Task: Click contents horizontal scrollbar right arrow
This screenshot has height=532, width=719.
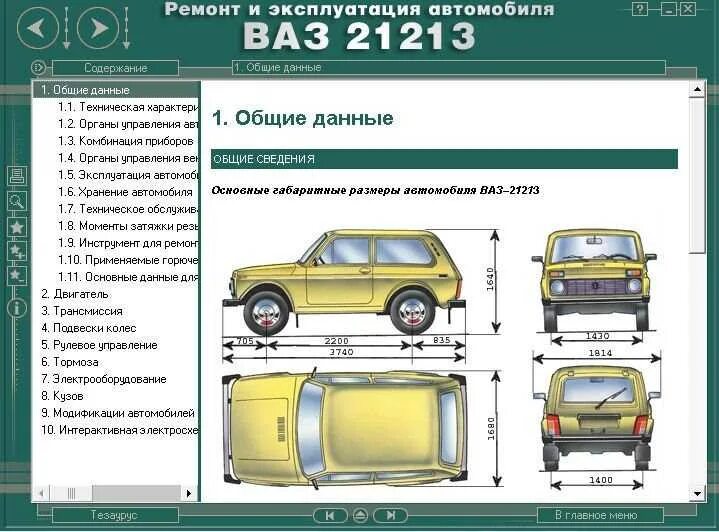Action: 189,493
